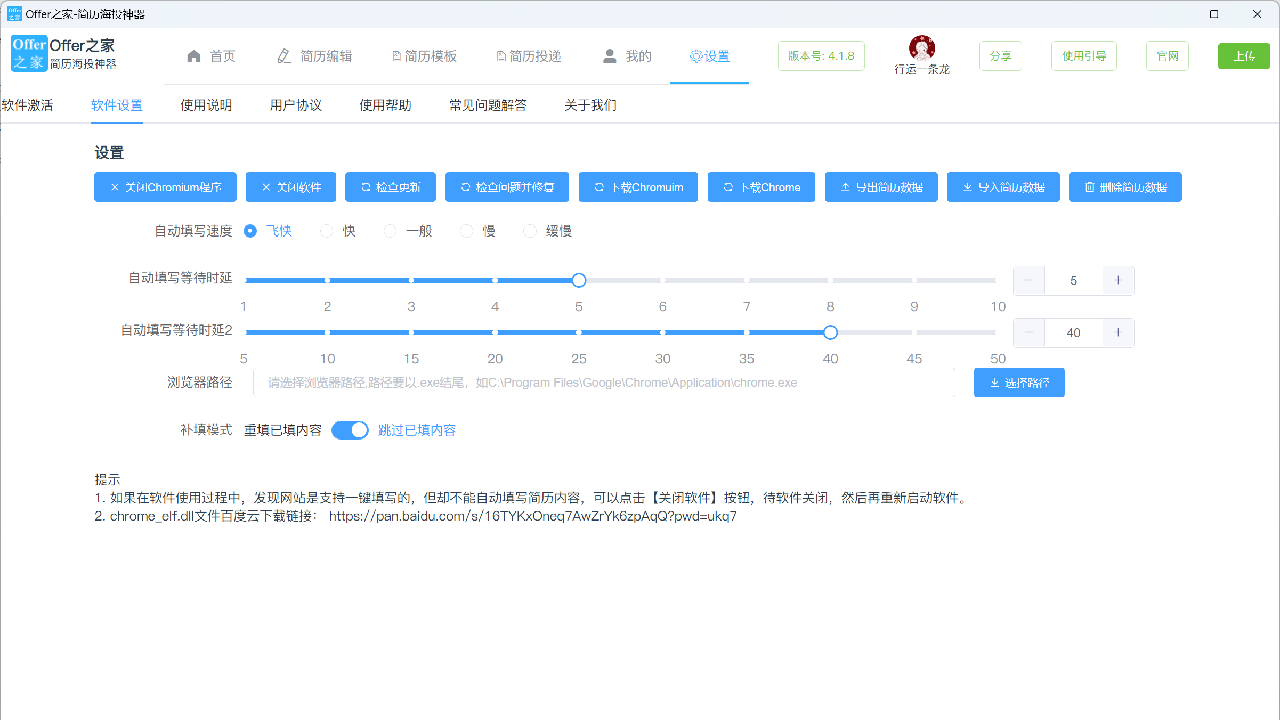The width and height of the screenshot is (1280, 720).
Task: Select 检查更新 to check for updates
Action: [x=390, y=187]
